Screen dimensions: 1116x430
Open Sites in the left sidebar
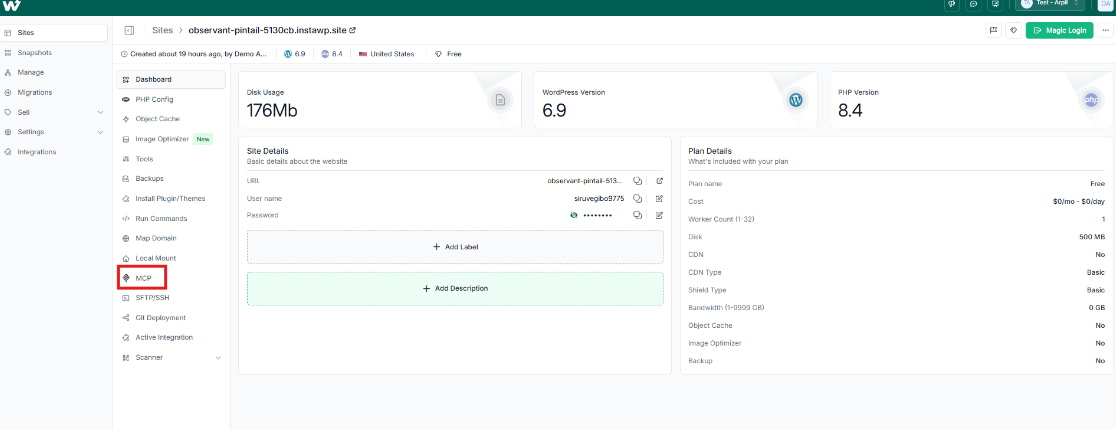point(54,33)
